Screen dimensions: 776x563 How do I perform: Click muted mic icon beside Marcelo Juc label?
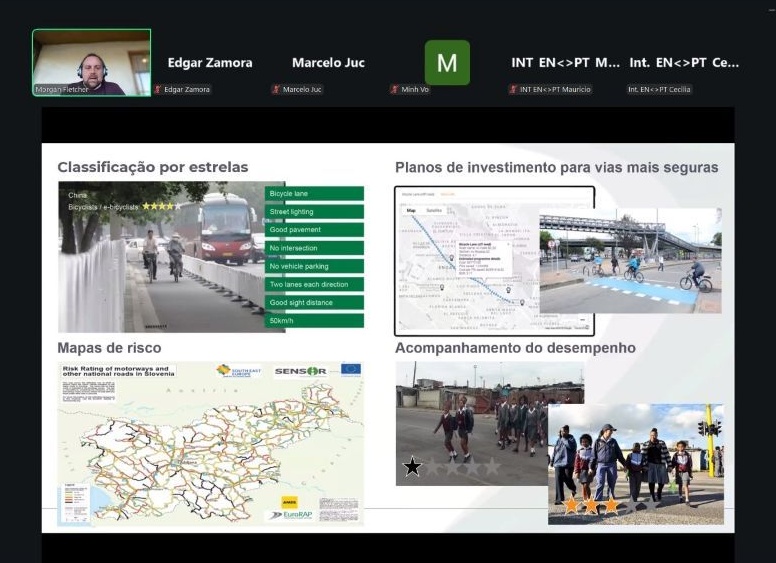(276, 90)
